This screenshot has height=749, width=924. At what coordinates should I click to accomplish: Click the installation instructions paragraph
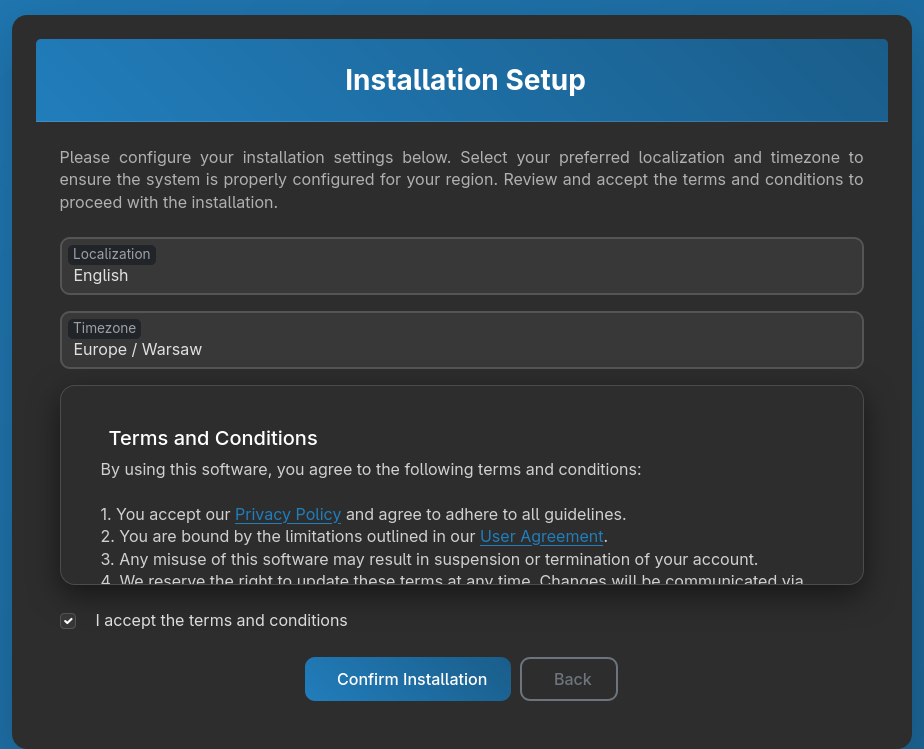(461, 180)
